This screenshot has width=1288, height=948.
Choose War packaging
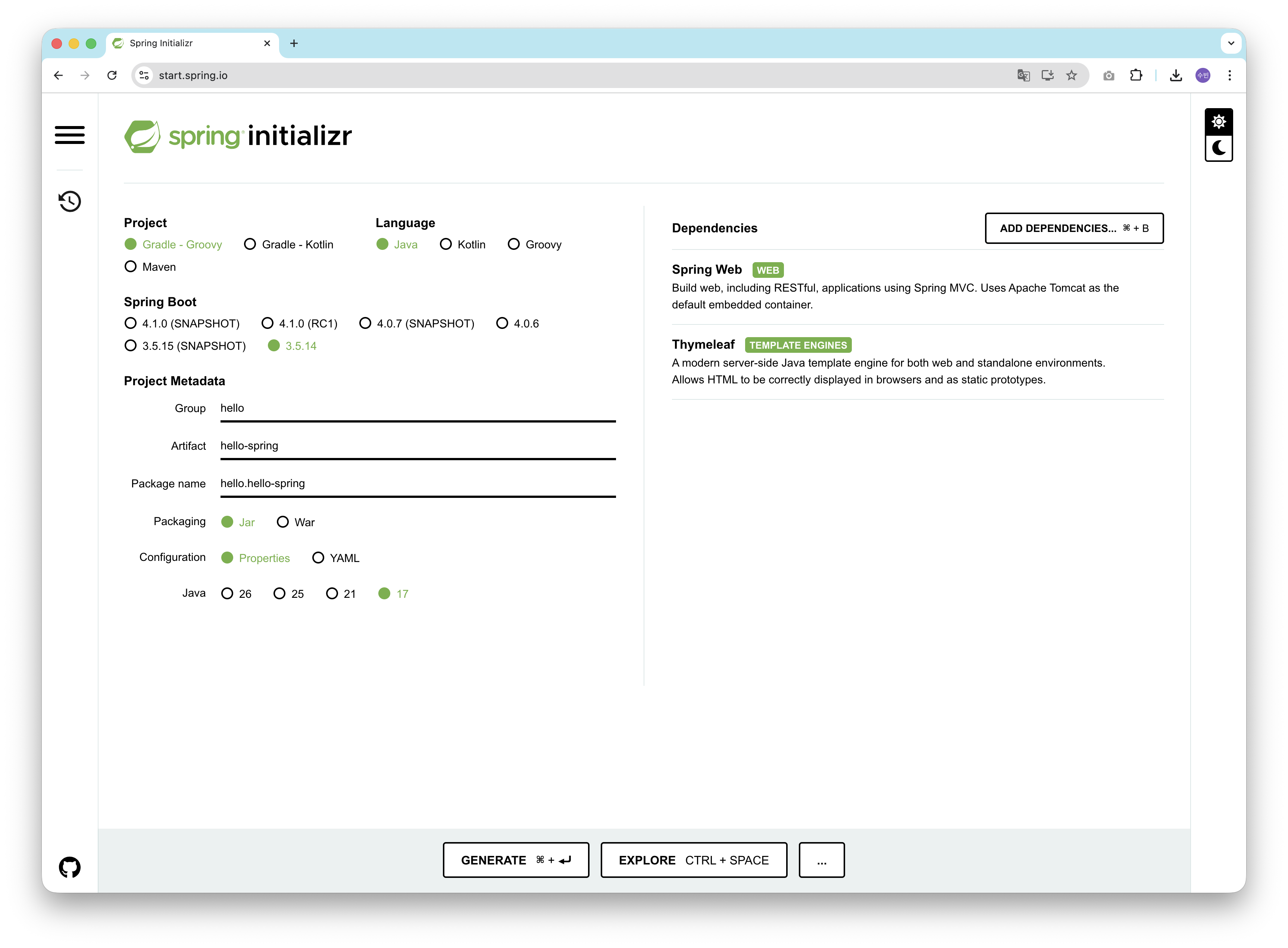(296, 522)
